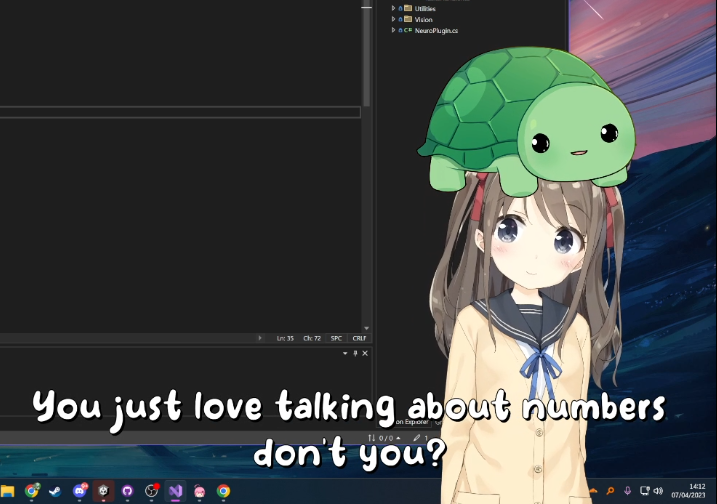Open the volume speaker tray icon
This screenshot has height=504, width=717.
pos(658,491)
